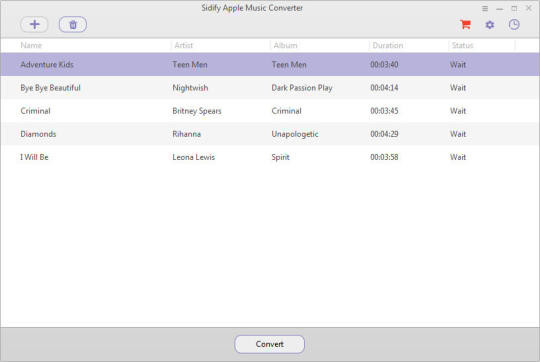
Task: Click artist Rihanna
Action: click(x=186, y=134)
